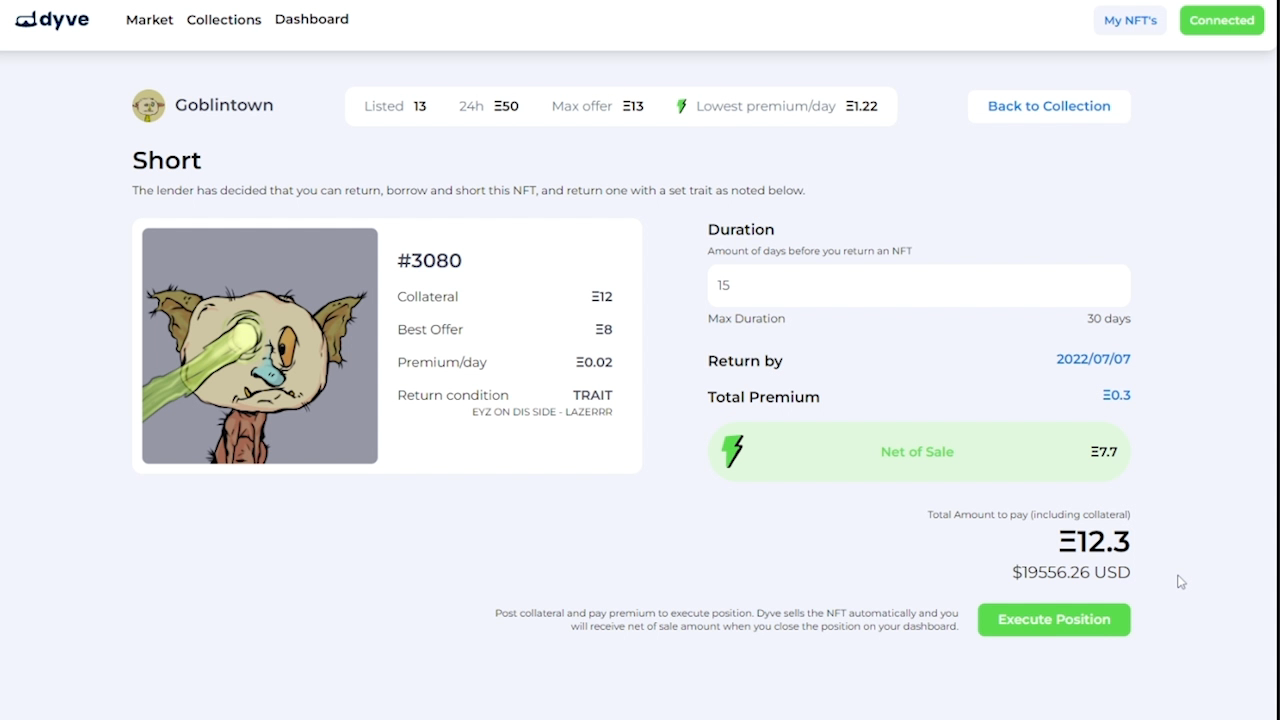Screen dimensions: 1280x720
Task: Click the Lowest premium/day Ξ1.22 value
Action: pyautogui.click(x=861, y=106)
